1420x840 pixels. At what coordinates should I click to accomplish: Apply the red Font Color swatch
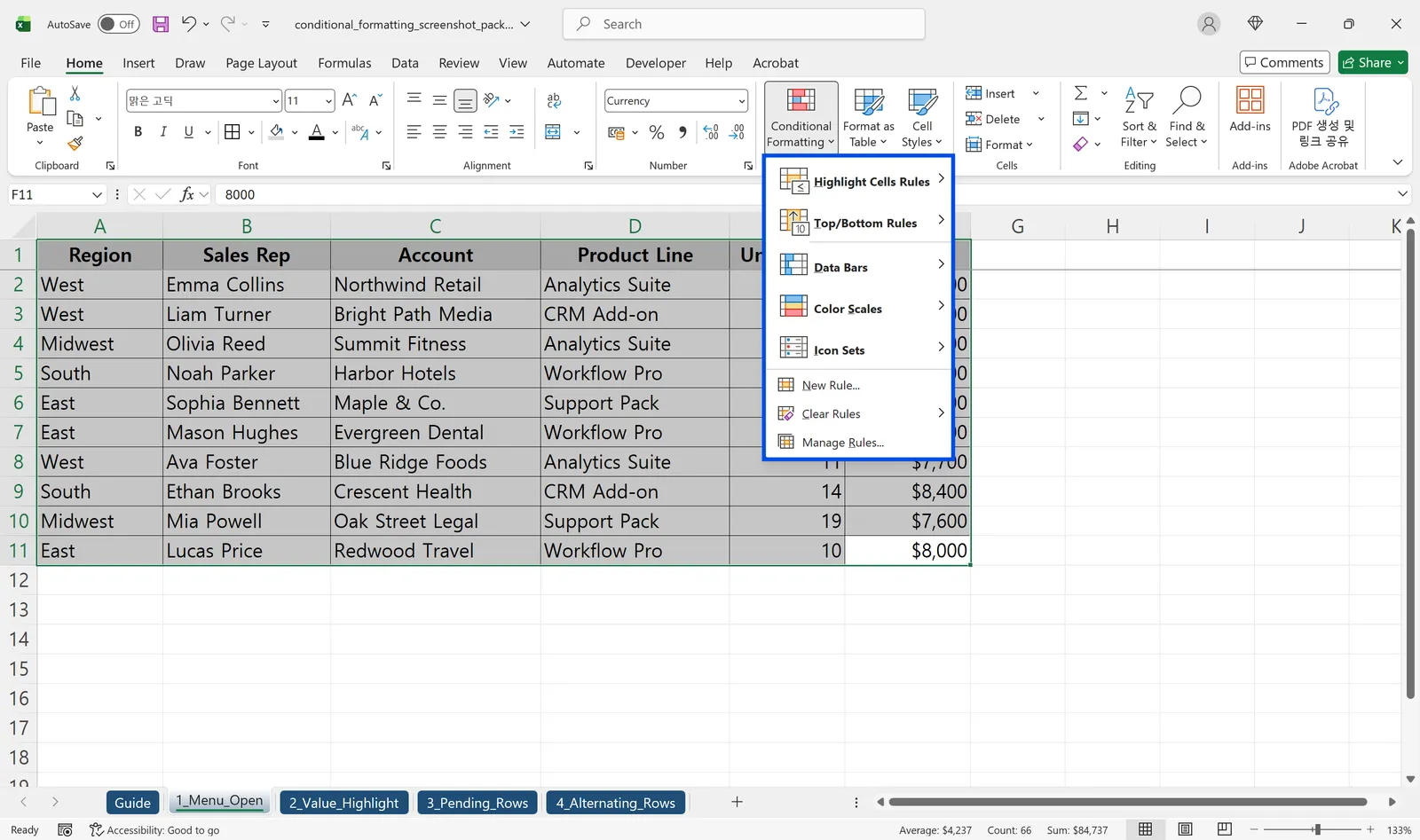(x=317, y=132)
